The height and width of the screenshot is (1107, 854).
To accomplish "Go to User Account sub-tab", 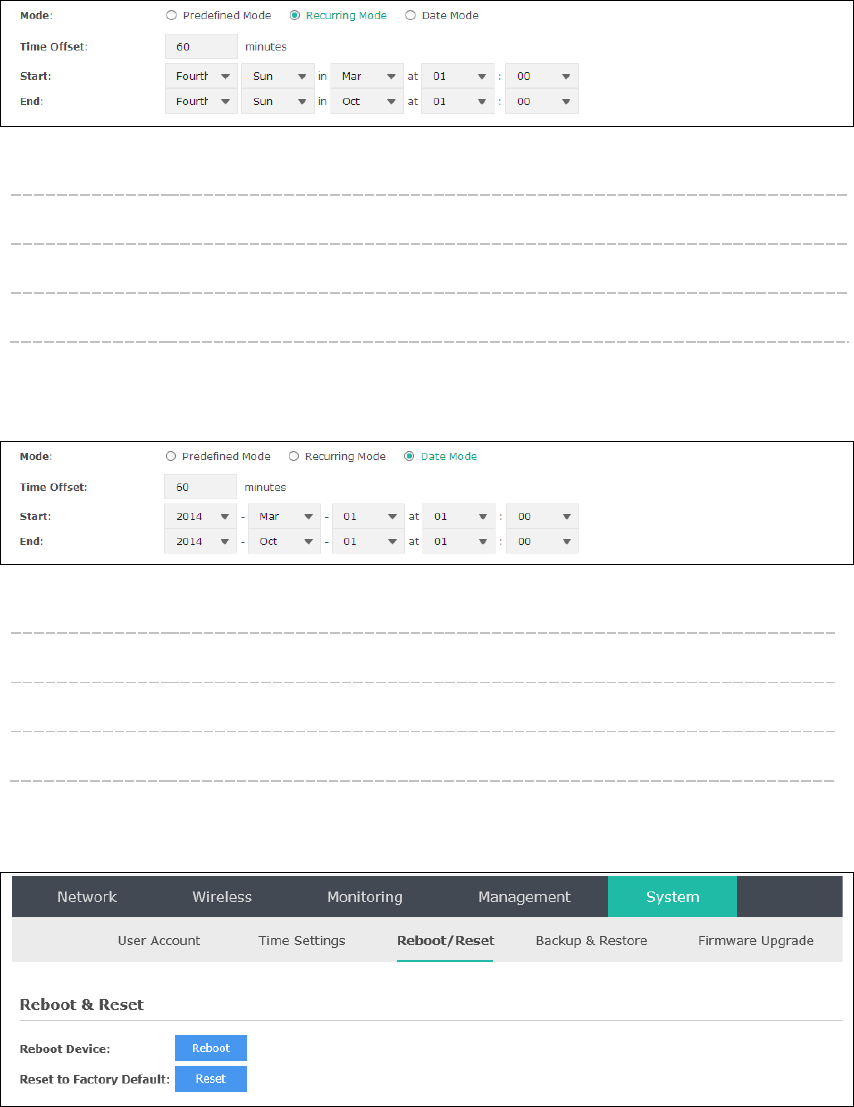I will (159, 940).
